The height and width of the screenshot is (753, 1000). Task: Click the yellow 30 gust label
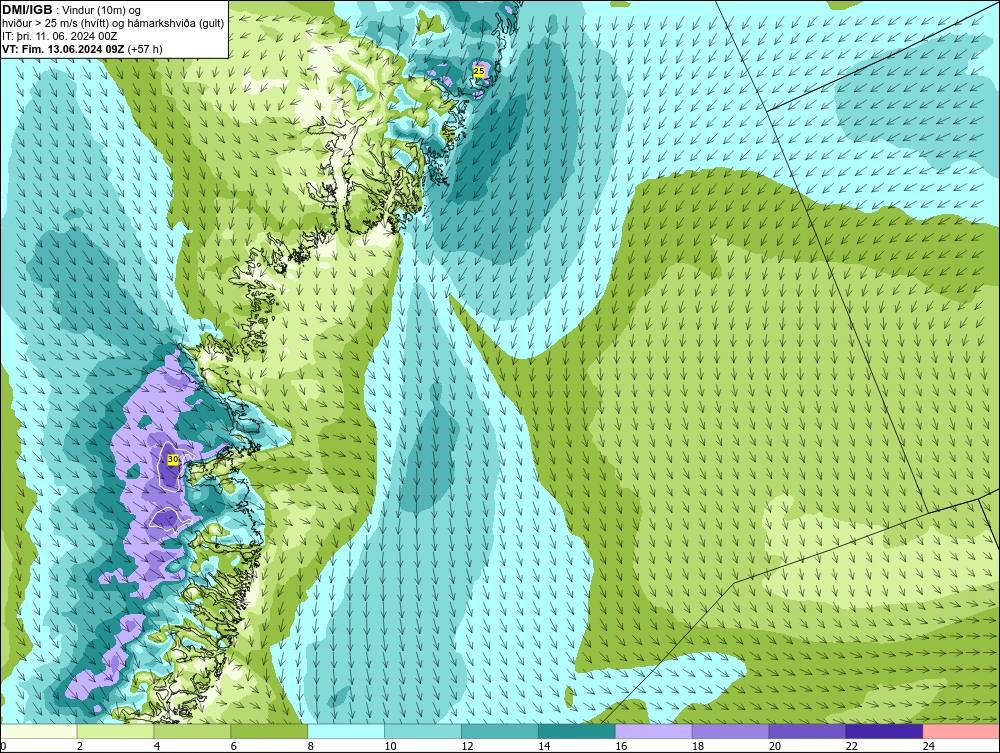(173, 460)
